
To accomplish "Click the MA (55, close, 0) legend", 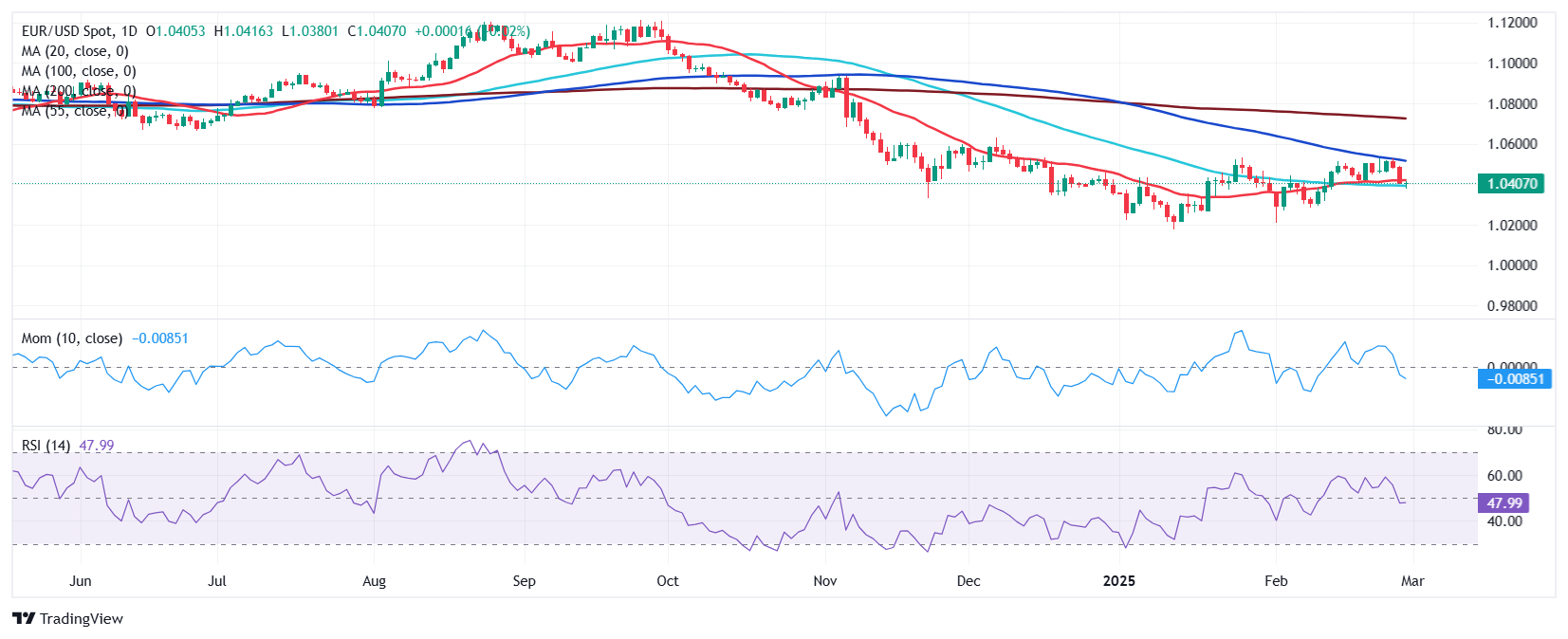I will coord(75,111).
